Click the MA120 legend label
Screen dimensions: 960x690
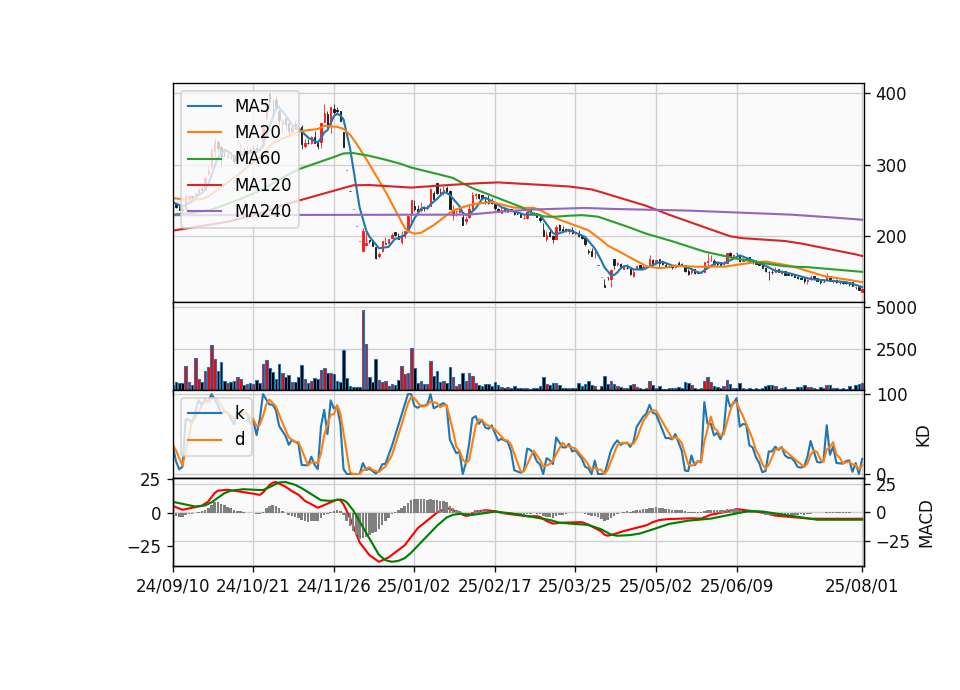[263, 184]
